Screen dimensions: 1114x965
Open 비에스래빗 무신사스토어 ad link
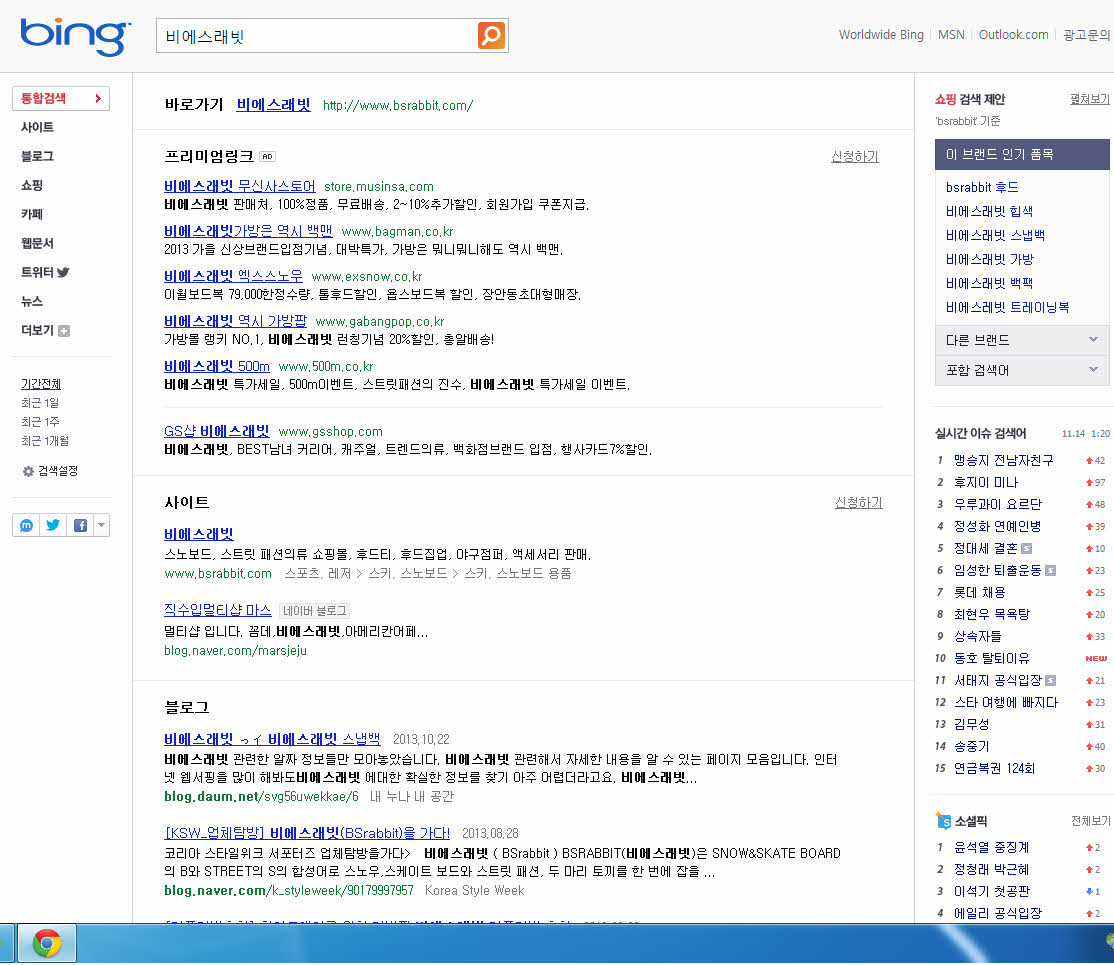[x=239, y=186]
